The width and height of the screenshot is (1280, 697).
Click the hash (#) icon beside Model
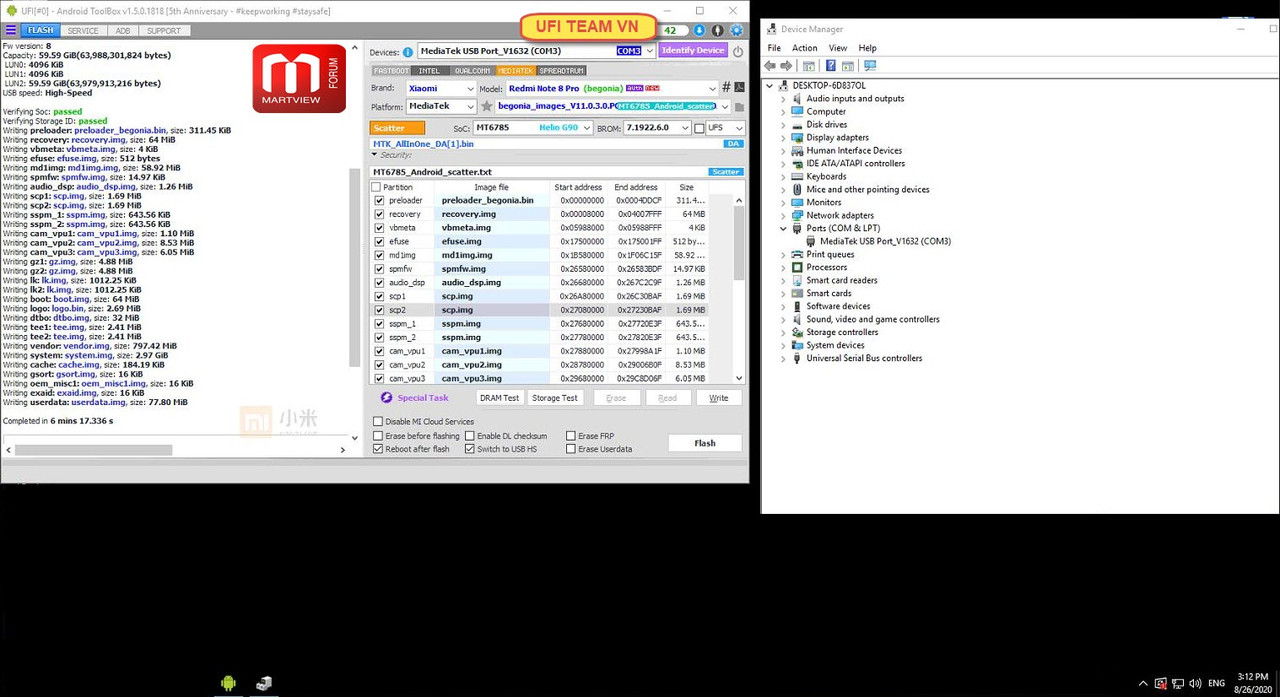point(727,88)
